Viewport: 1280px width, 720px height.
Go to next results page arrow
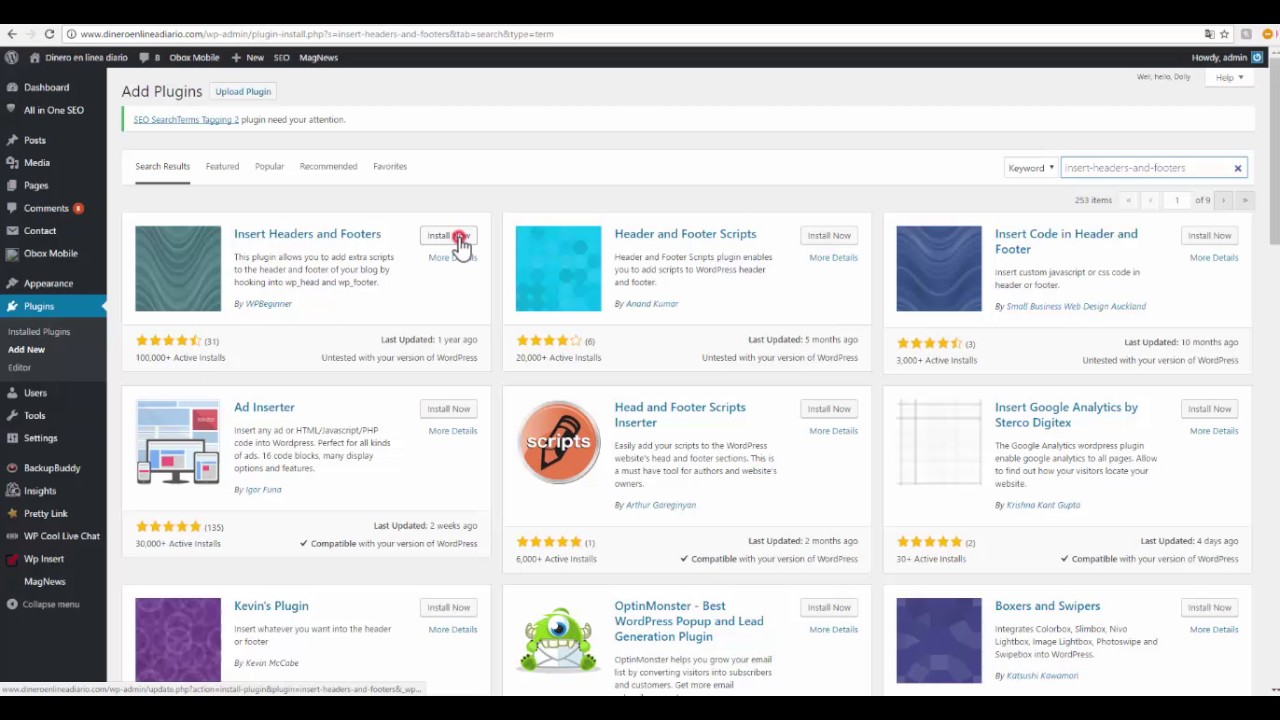[1222, 200]
